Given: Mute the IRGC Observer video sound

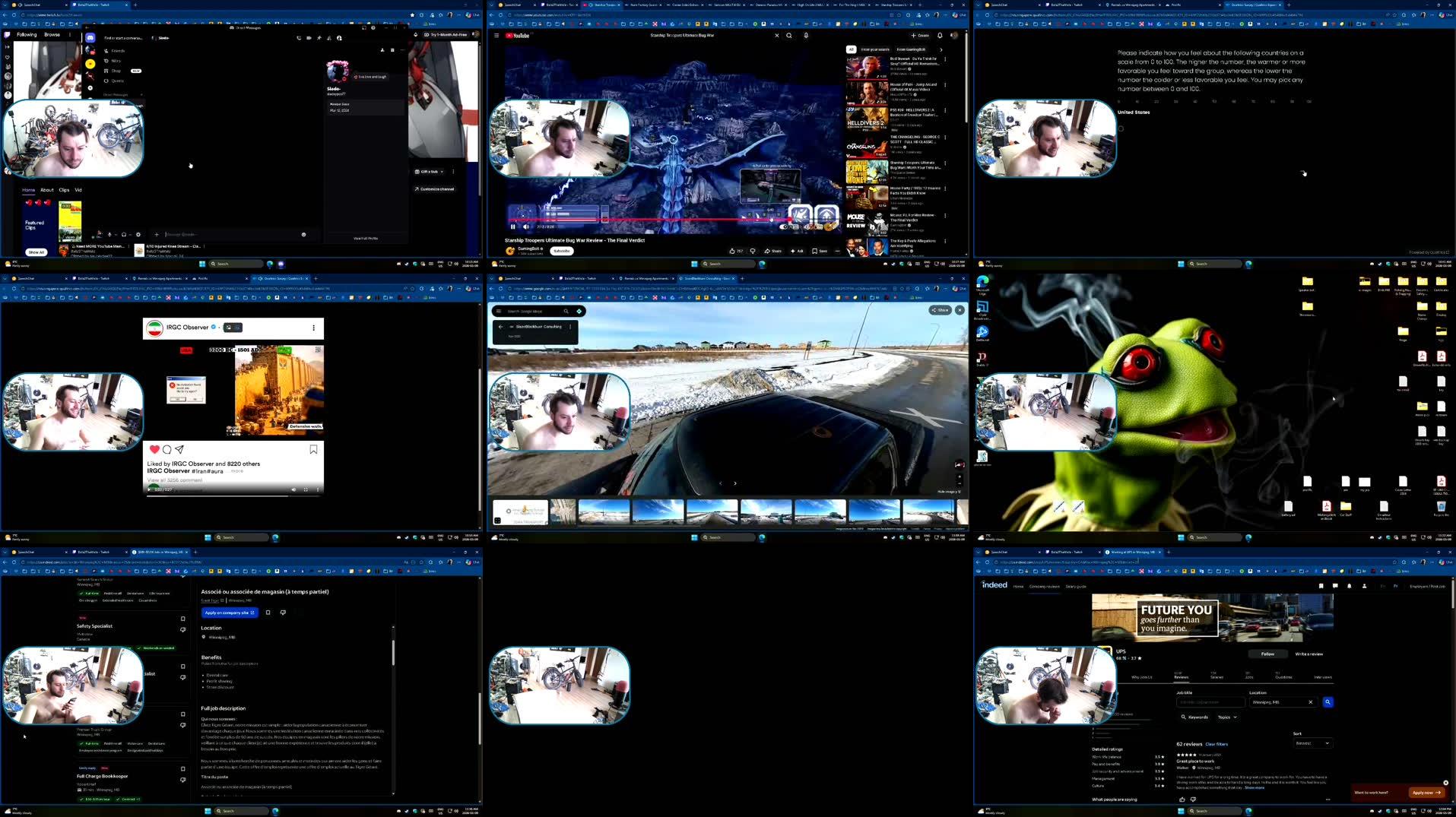Looking at the screenshot, I should point(294,489).
